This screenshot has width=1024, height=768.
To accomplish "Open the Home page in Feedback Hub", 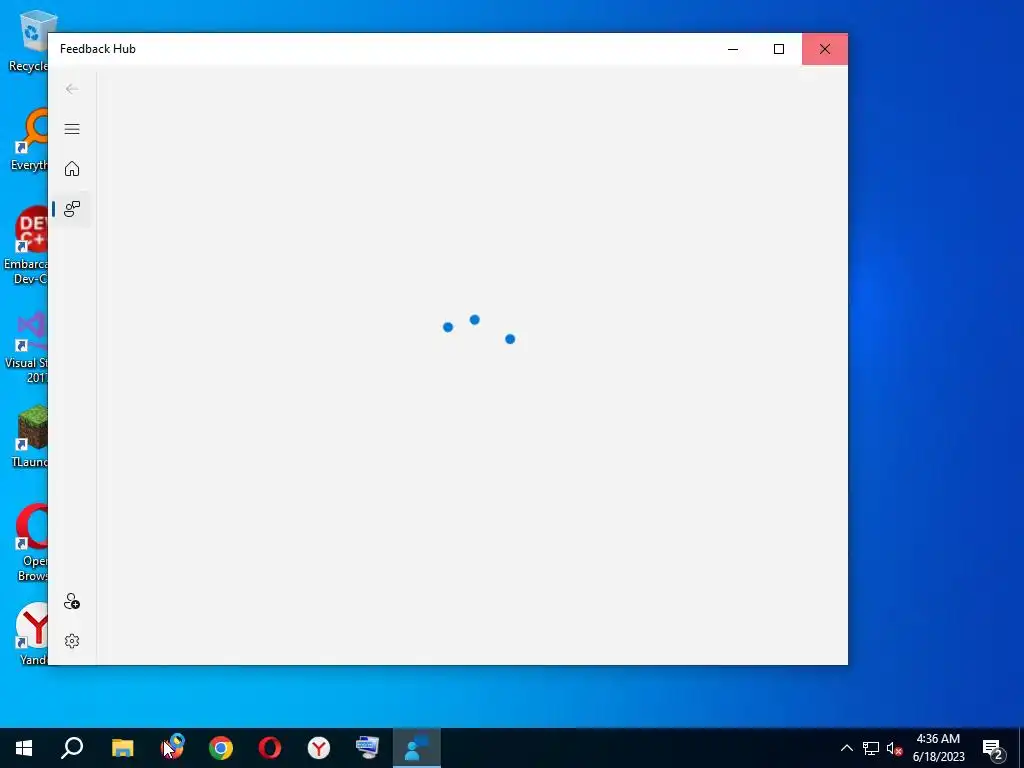I will pyautogui.click(x=72, y=168).
